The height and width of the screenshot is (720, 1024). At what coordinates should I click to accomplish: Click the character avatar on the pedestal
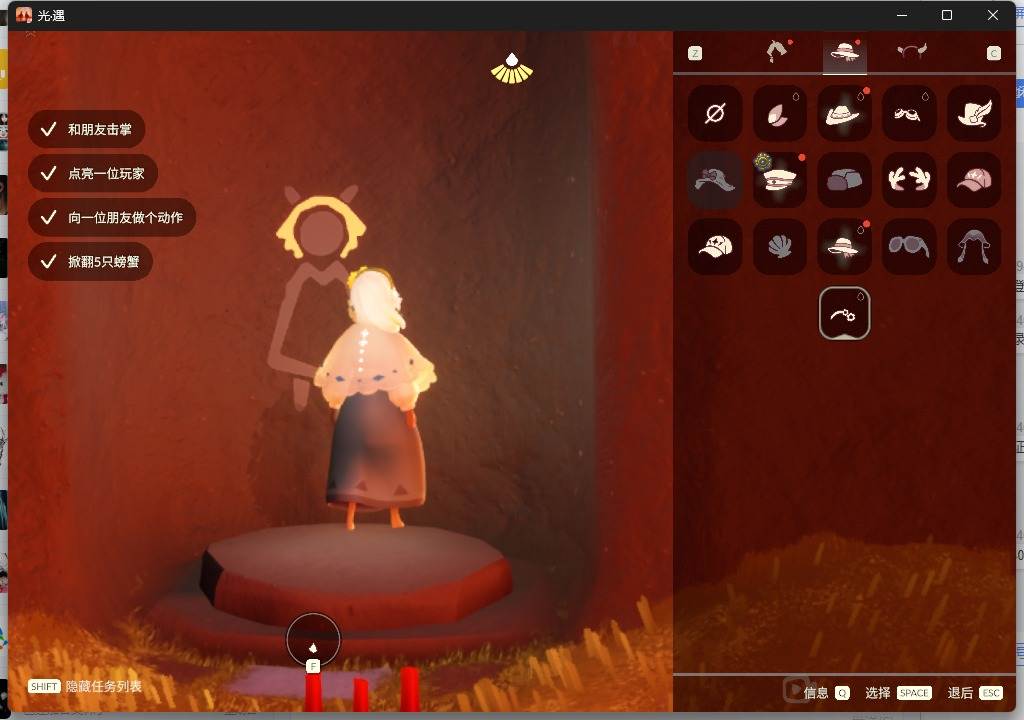[x=376, y=399]
